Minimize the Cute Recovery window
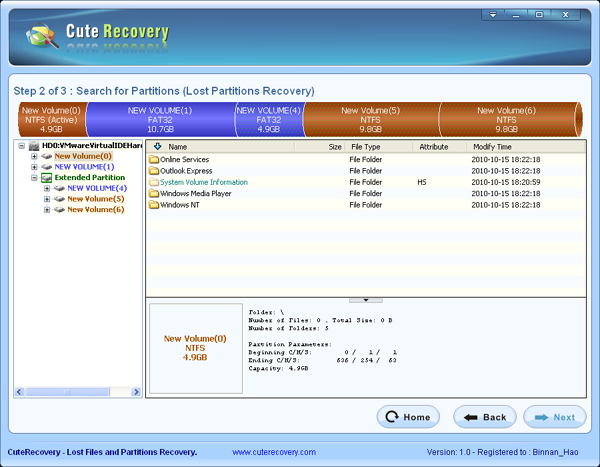The height and width of the screenshot is (467, 600). click(x=516, y=15)
